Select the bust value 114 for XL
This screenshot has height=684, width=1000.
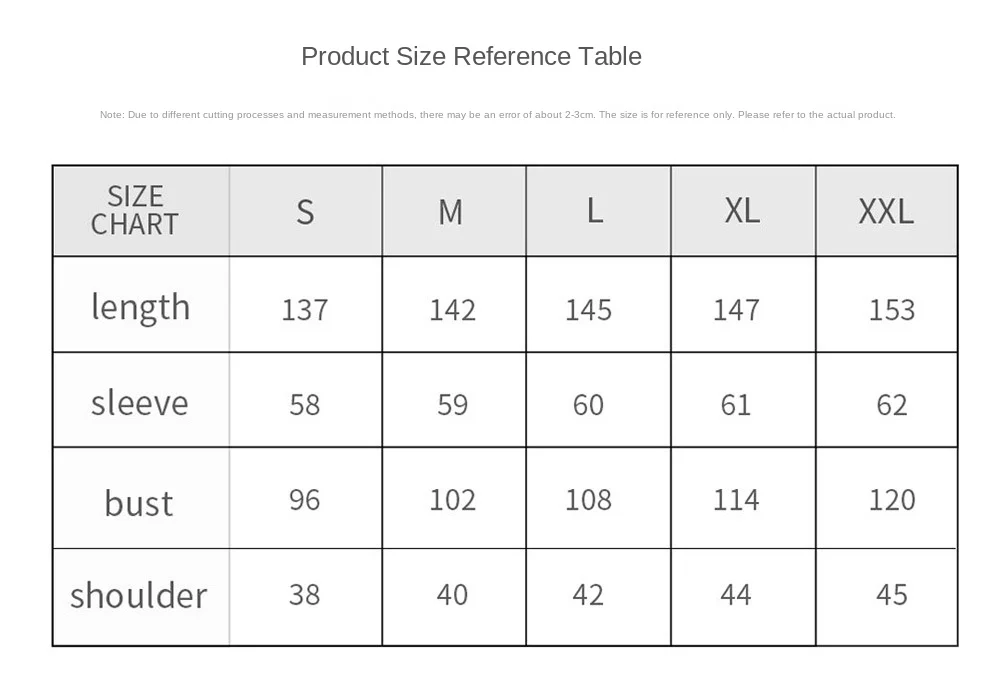tap(736, 500)
